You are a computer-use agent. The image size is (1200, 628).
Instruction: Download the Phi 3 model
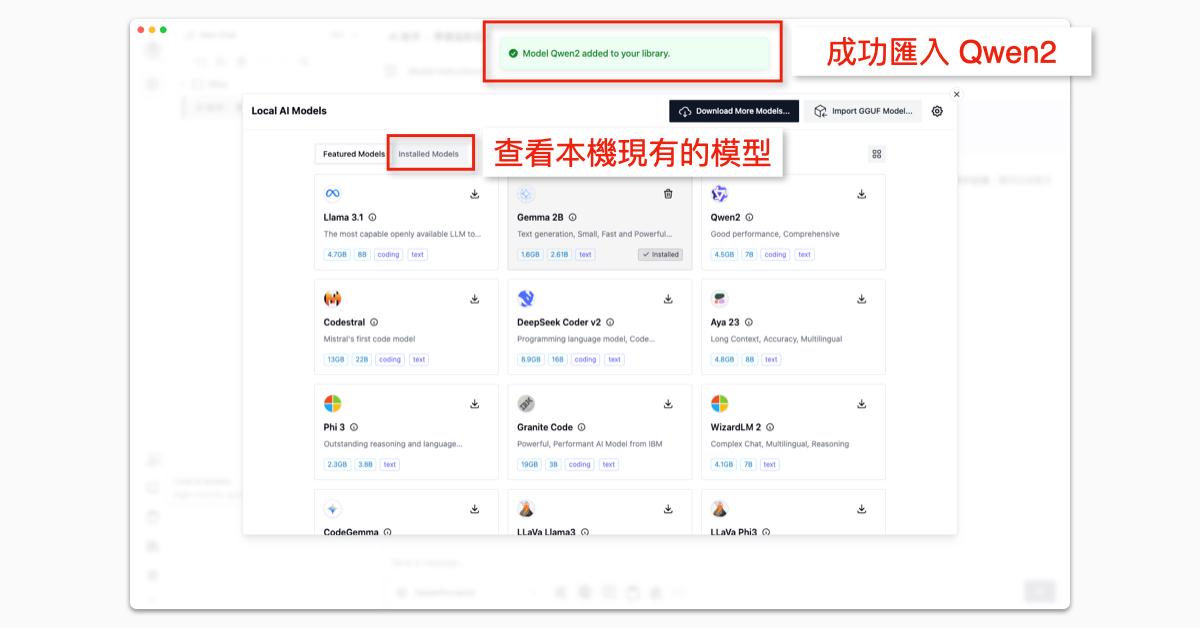[475, 404]
